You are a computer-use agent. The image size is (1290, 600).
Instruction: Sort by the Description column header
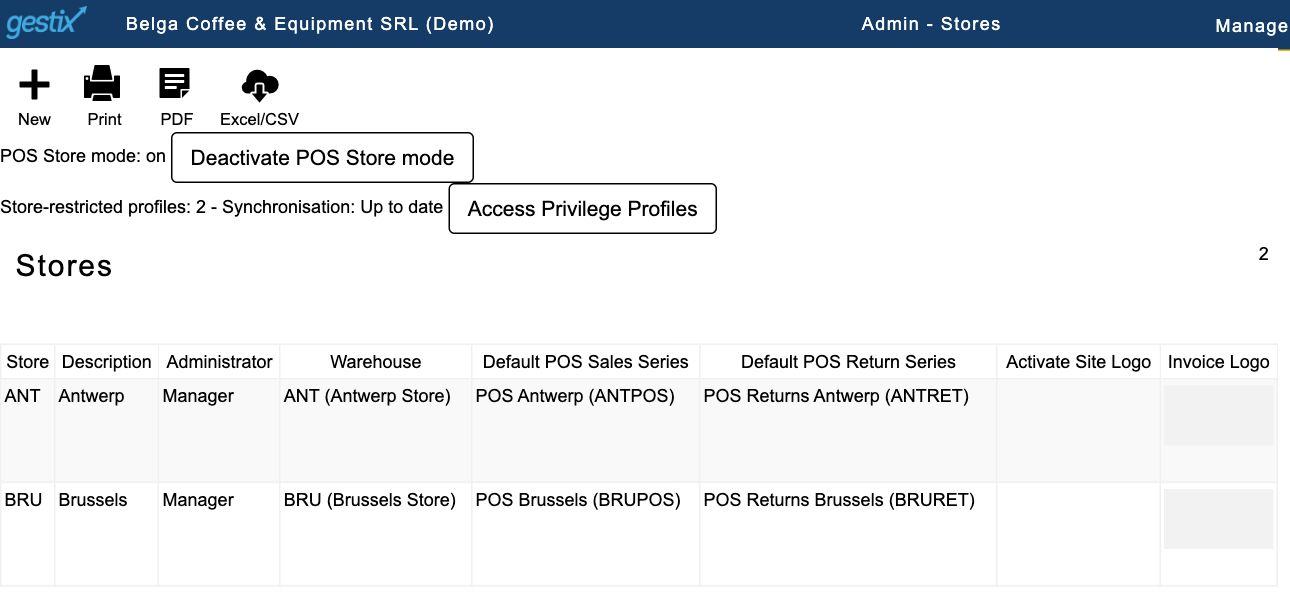point(106,362)
